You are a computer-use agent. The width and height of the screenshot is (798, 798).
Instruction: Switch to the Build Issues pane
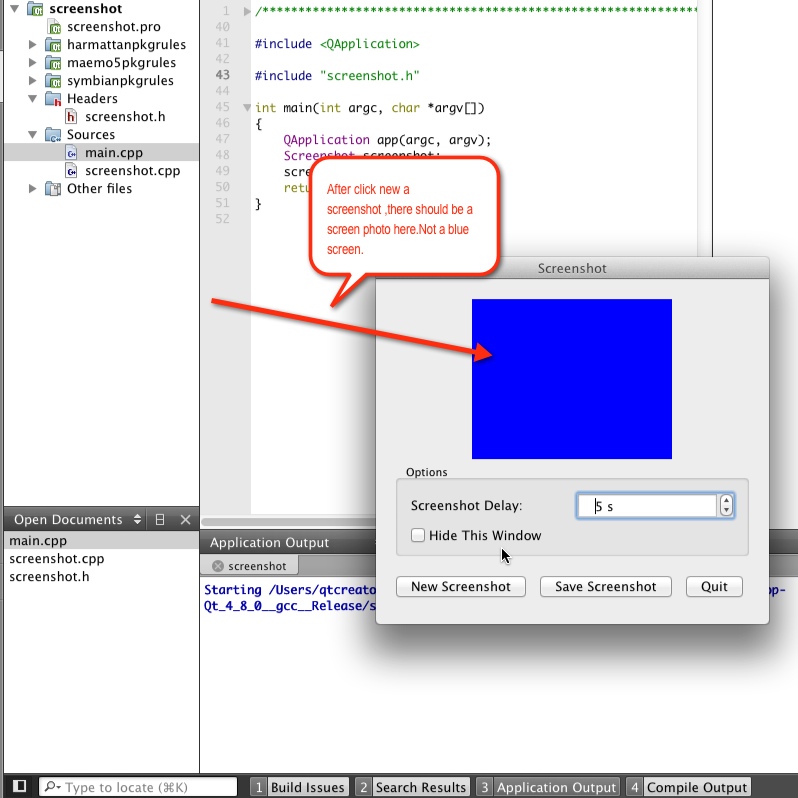coord(299,787)
